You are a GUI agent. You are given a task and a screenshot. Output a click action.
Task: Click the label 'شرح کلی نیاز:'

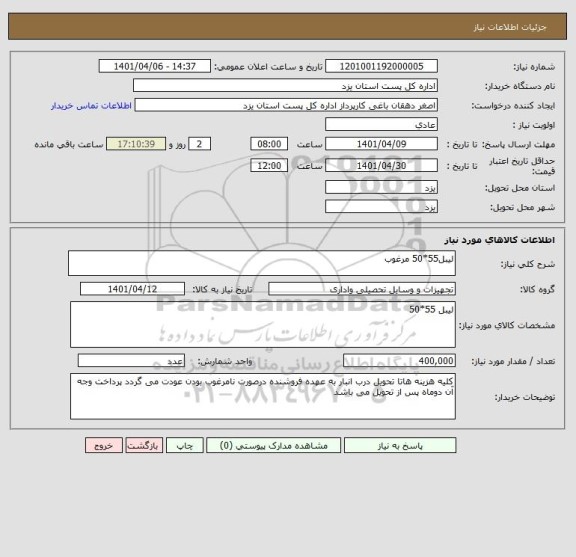pyautogui.click(x=528, y=264)
